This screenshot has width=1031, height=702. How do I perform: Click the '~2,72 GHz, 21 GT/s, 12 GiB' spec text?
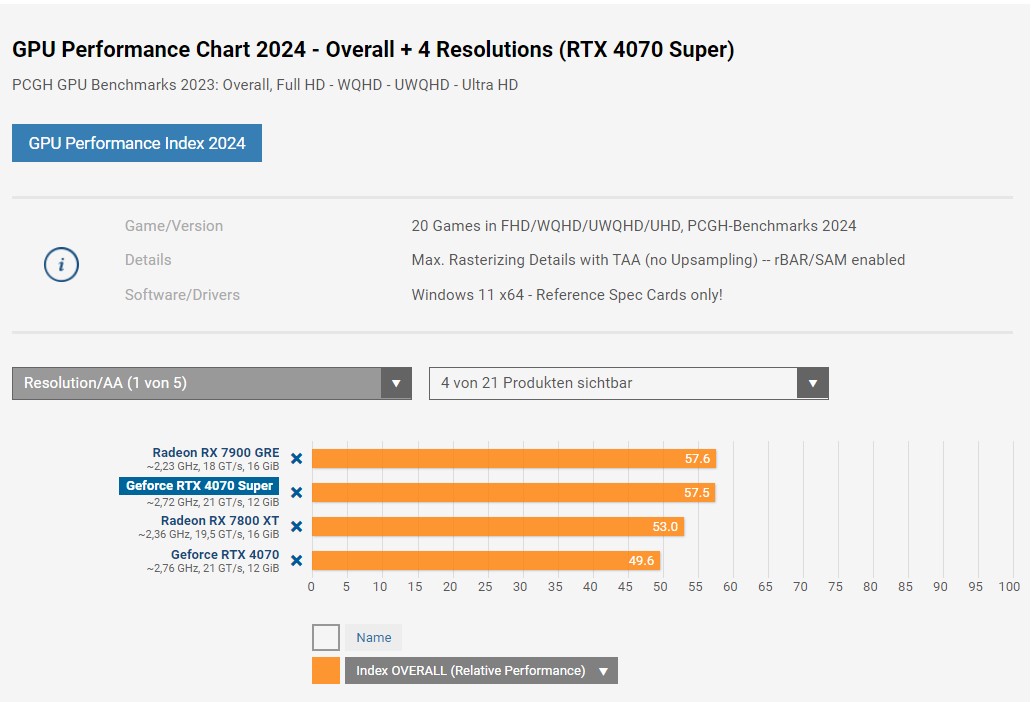(x=213, y=502)
